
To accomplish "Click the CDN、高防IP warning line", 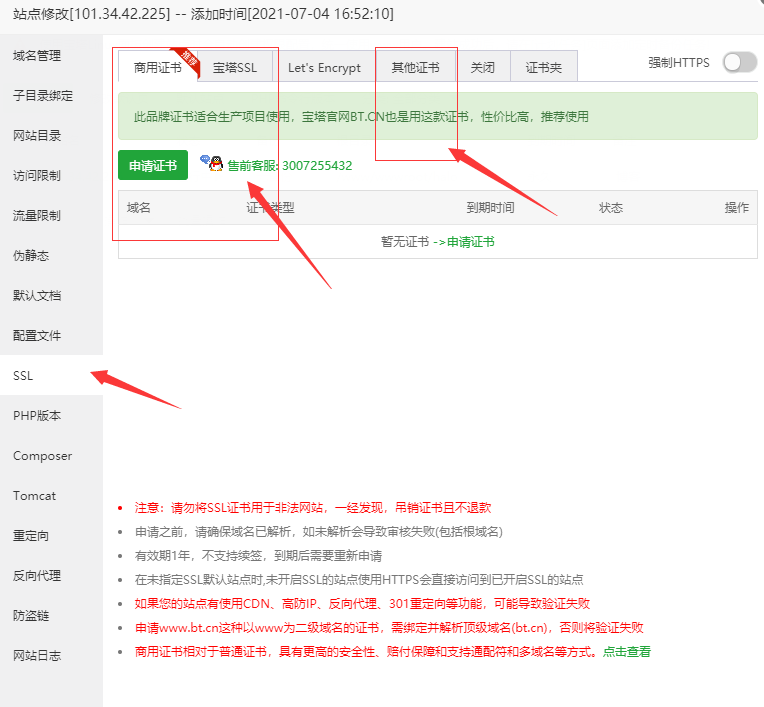I will click(x=362, y=604).
